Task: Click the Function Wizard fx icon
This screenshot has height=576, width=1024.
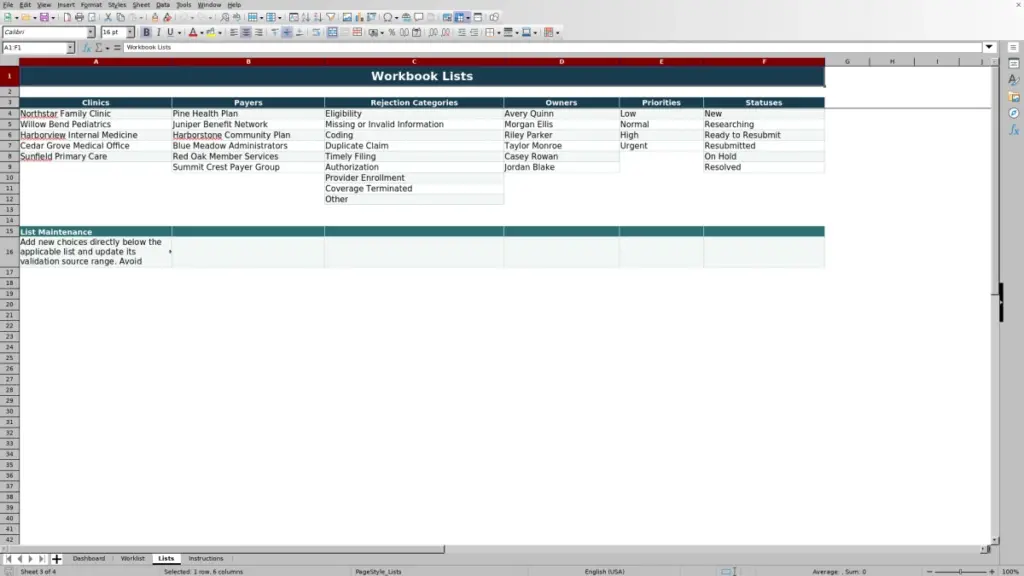Action: point(87,48)
